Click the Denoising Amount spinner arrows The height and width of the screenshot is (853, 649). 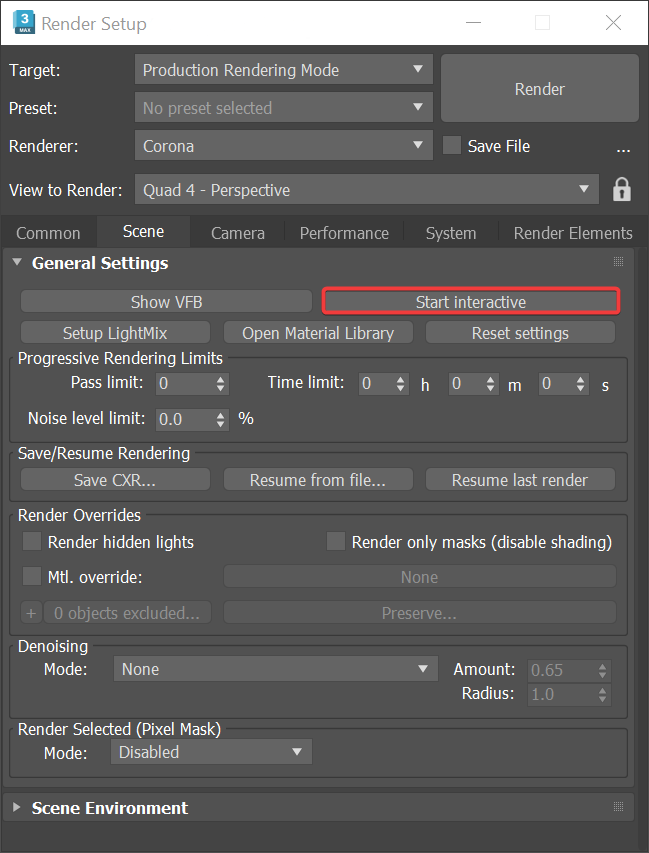[602, 670]
